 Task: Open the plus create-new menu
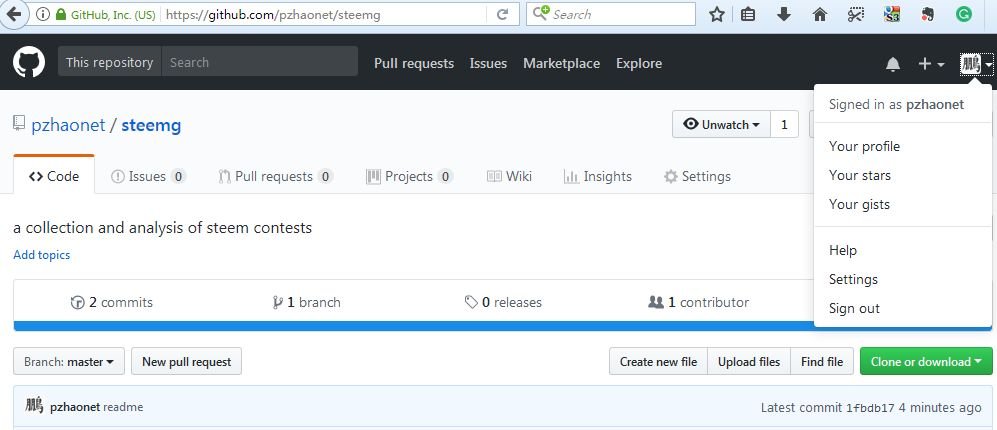(932, 64)
